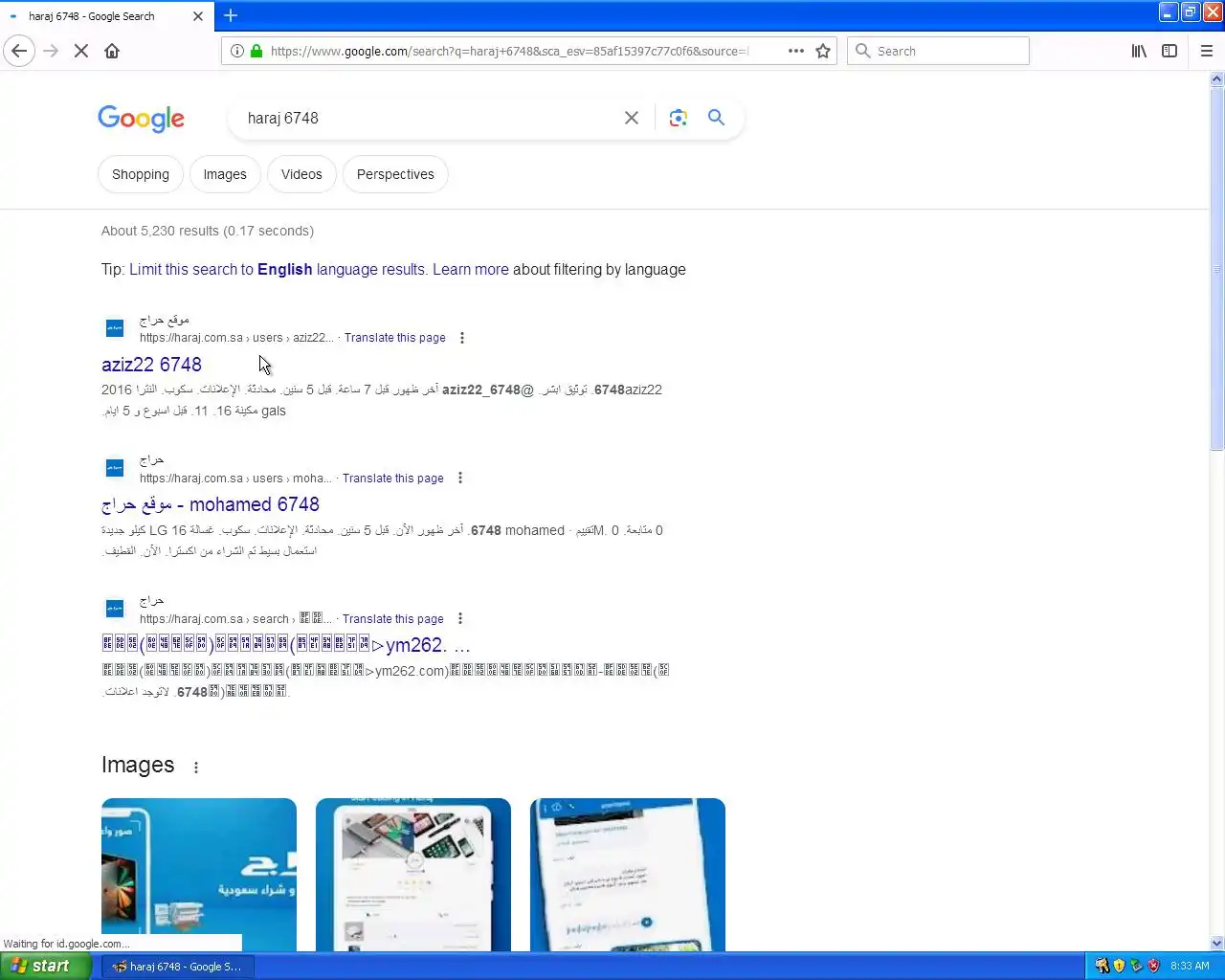This screenshot has width=1225, height=980.
Task: Click the scrollbar up arrow
Action: (1217, 79)
